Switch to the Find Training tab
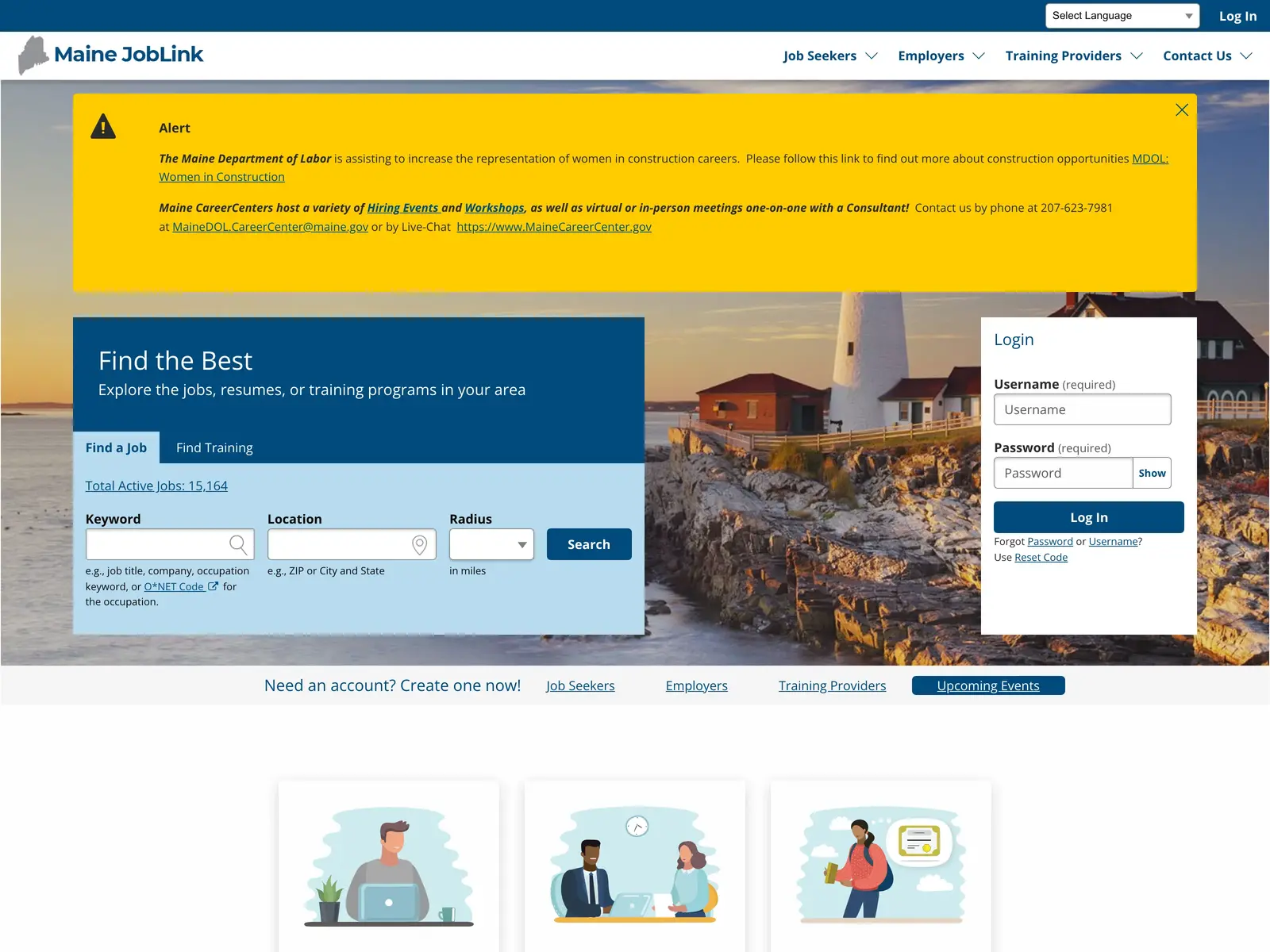 [x=214, y=447]
